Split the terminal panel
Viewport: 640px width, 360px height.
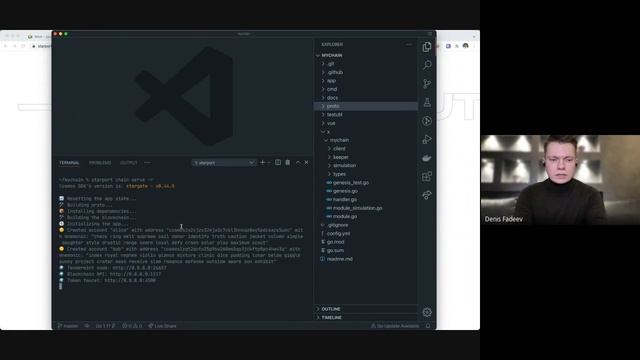tap(278, 162)
